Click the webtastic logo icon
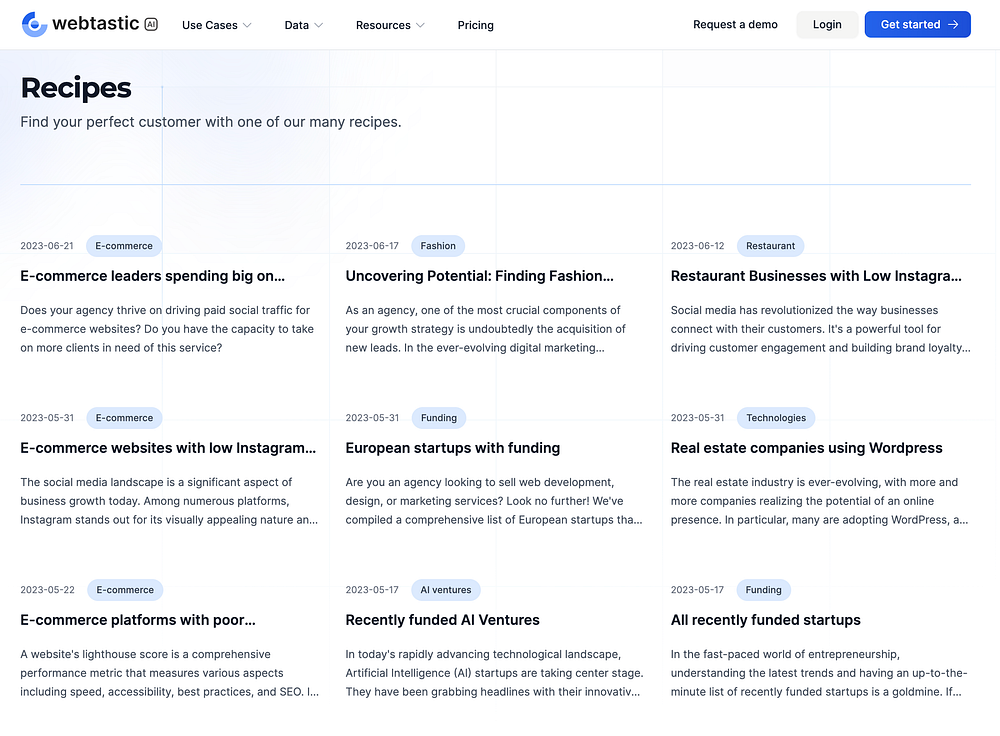This screenshot has width=1000, height=736. 34,24
